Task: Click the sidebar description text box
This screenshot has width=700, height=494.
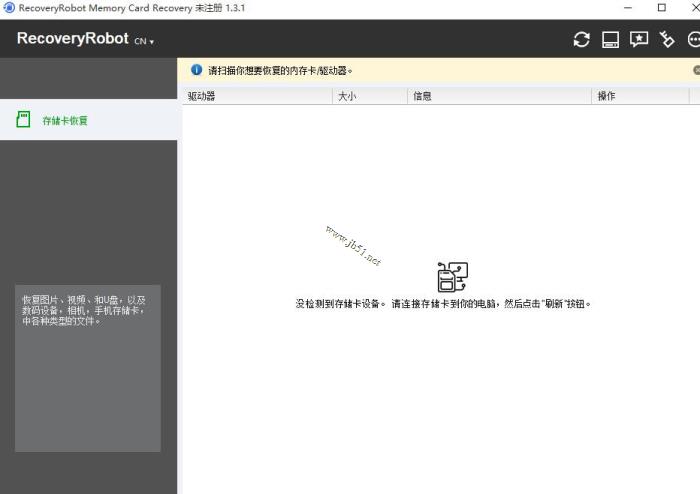Action: (88, 368)
